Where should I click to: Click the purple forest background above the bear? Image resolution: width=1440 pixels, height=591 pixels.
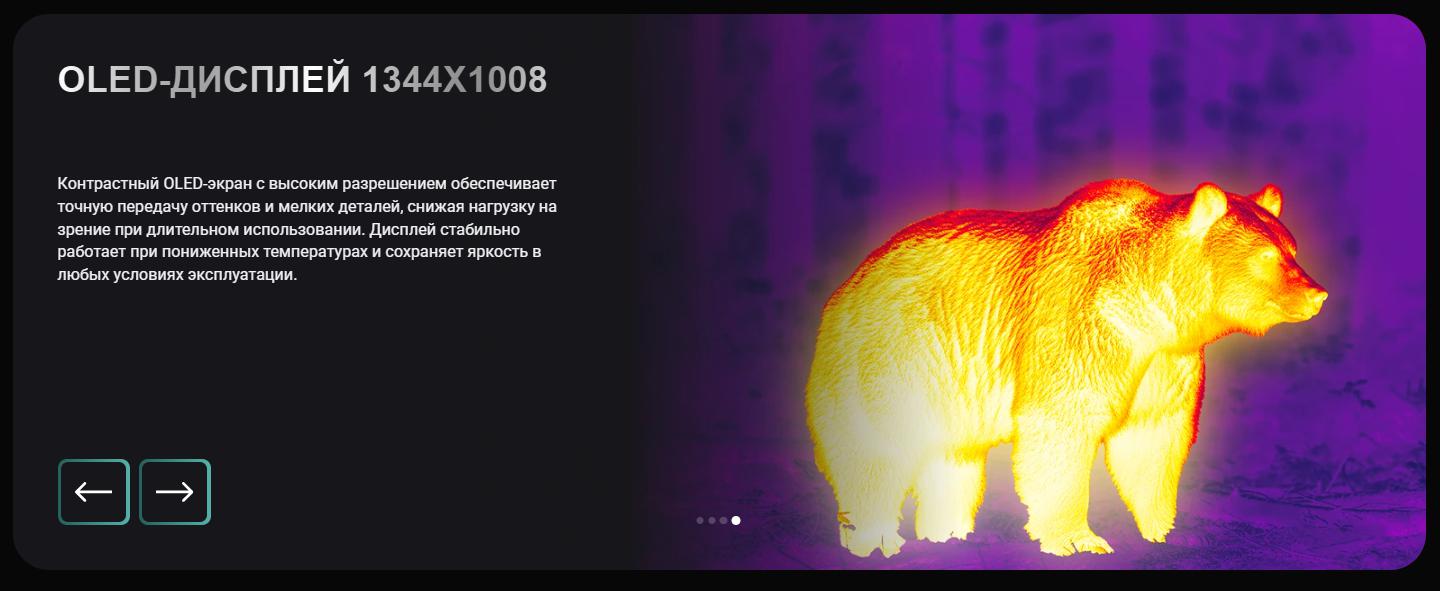(x=900, y=100)
